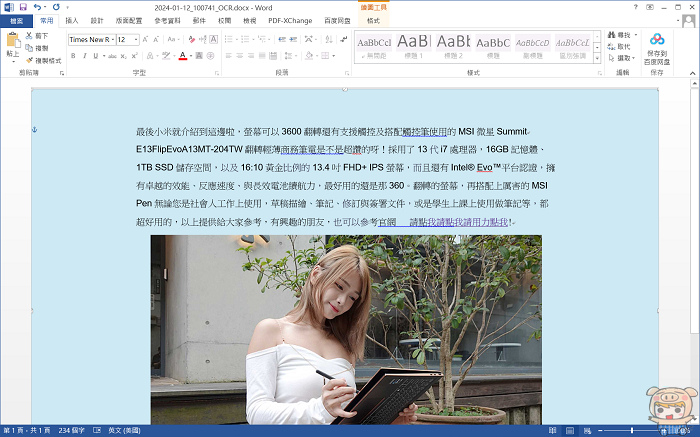
Task: Open the File (檔案) tab
Action: click(17, 21)
